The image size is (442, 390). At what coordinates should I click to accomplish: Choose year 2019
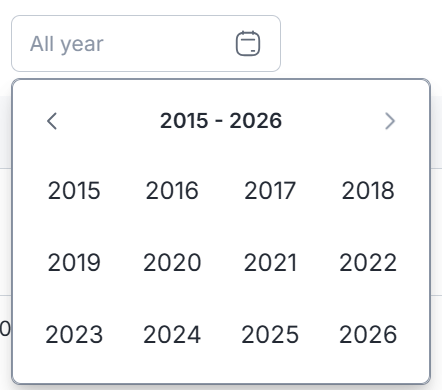pyautogui.click(x=74, y=262)
